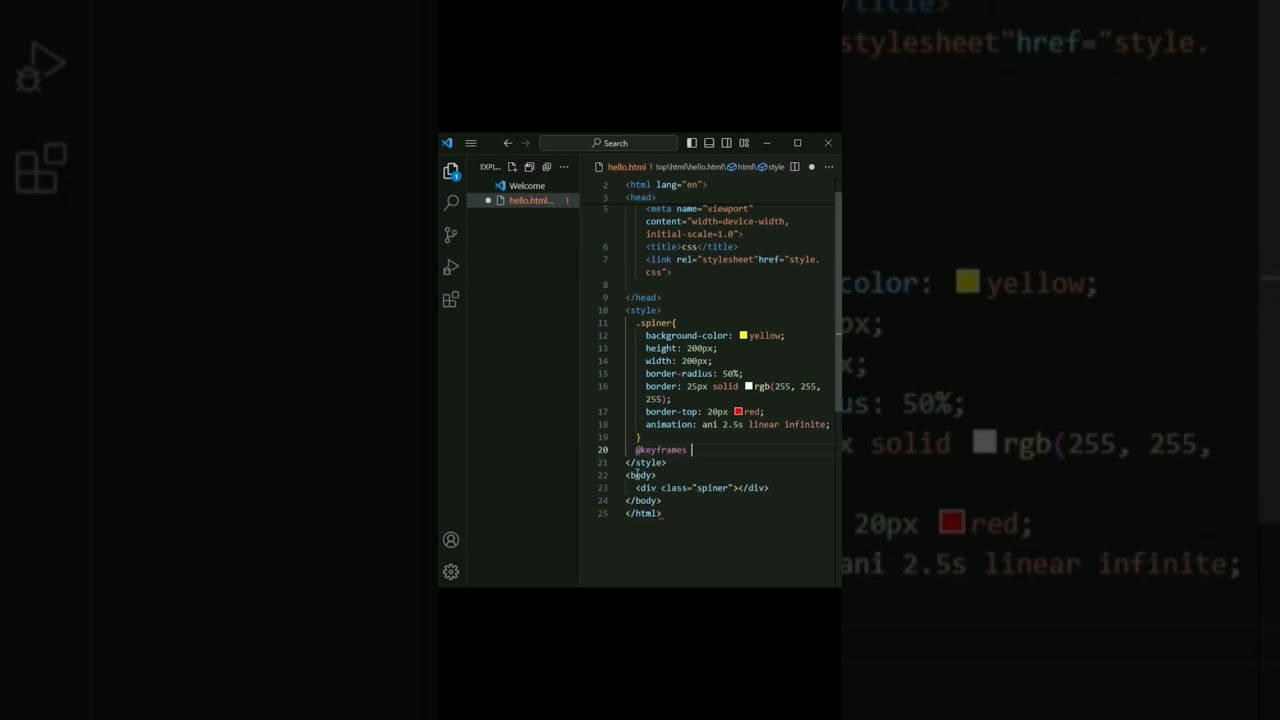Image resolution: width=1280 pixels, height=720 pixels.
Task: Close the VS Code window
Action: (828, 143)
